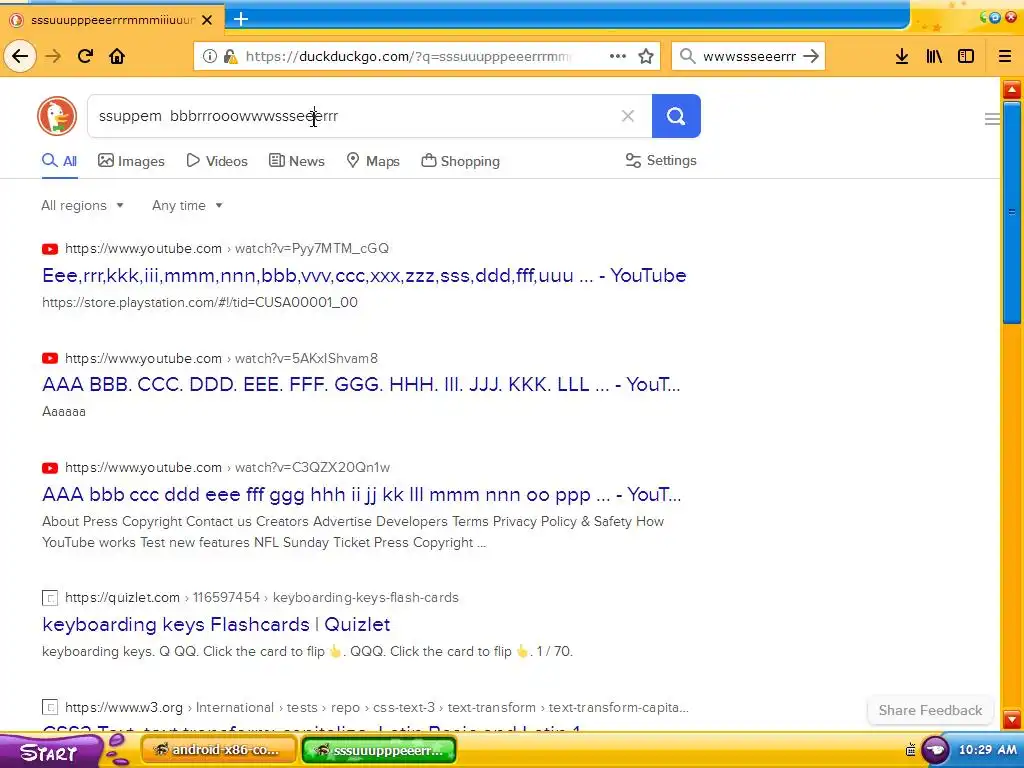This screenshot has width=1024, height=768.
Task: Bookmark this page with the star
Action: point(646,56)
